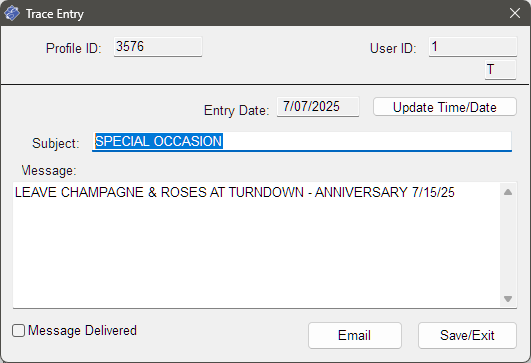Close the Trace Entry dialog
Viewport: 531px width, 363px height.
tap(515, 14)
